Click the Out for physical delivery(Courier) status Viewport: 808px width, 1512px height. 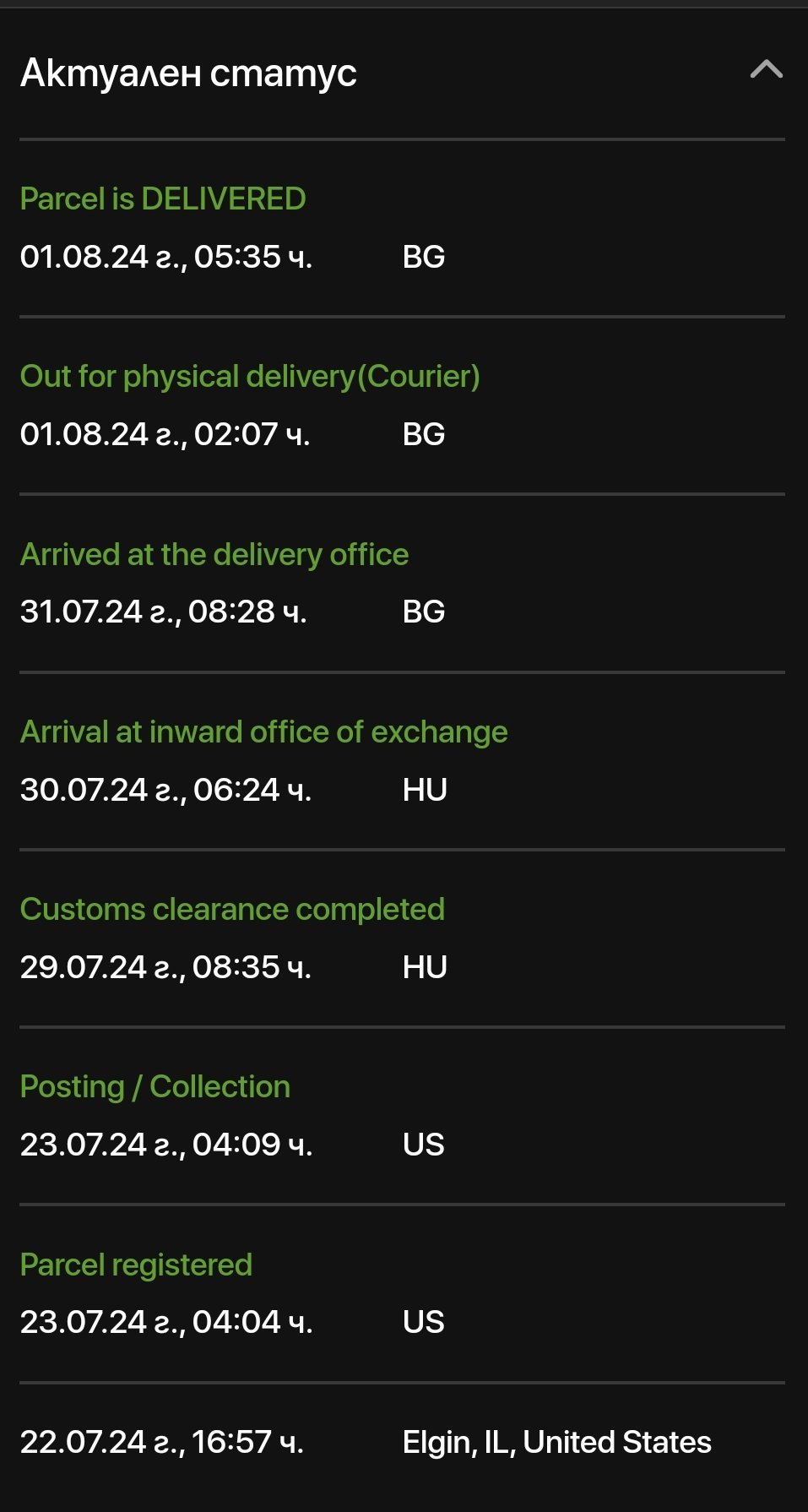250,377
